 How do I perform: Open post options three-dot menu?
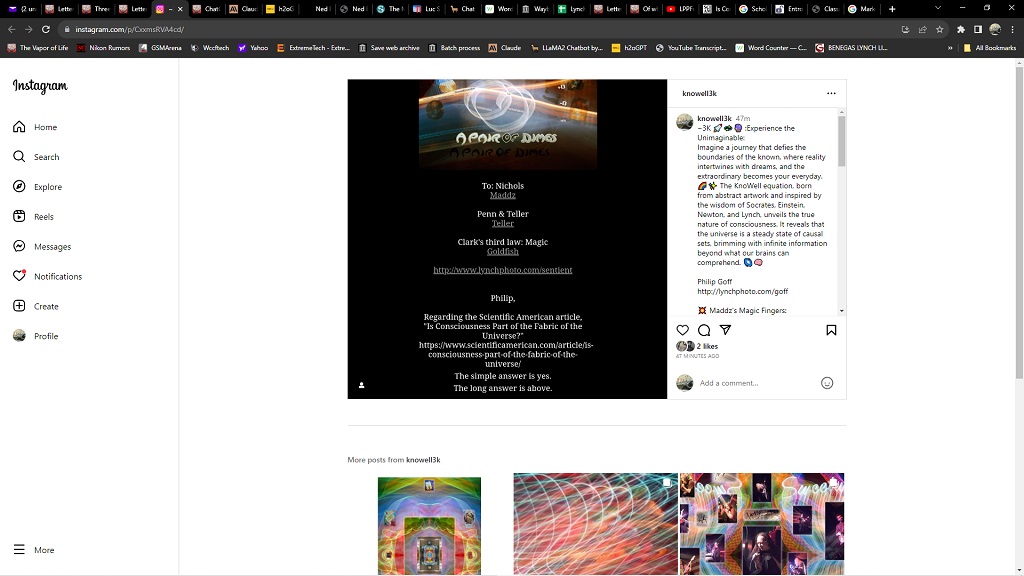831,93
